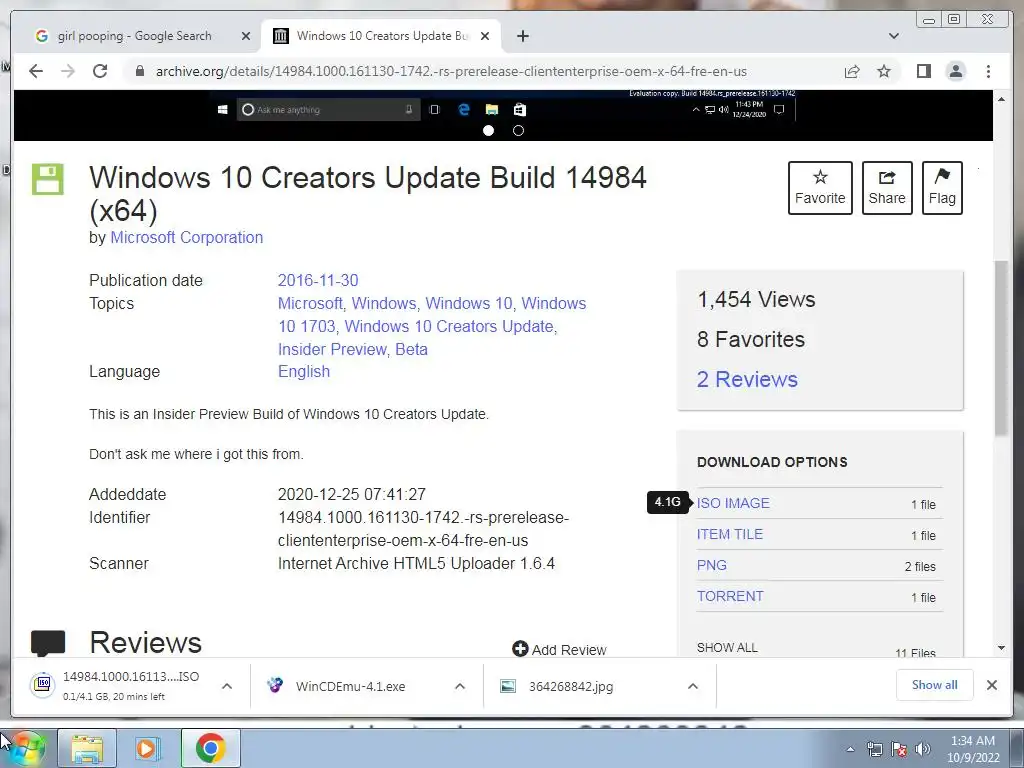1024x768 pixels.
Task: Open the PNG download option
Action: (x=712, y=565)
